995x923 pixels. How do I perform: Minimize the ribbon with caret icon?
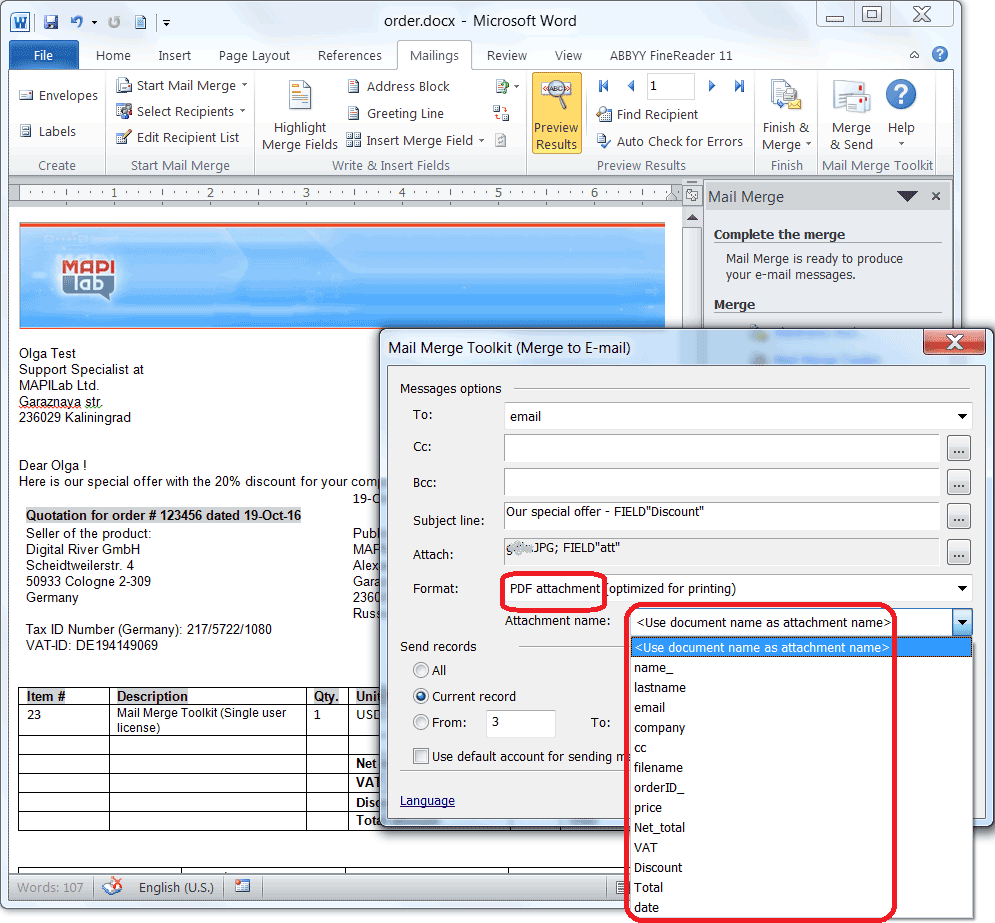click(x=914, y=55)
